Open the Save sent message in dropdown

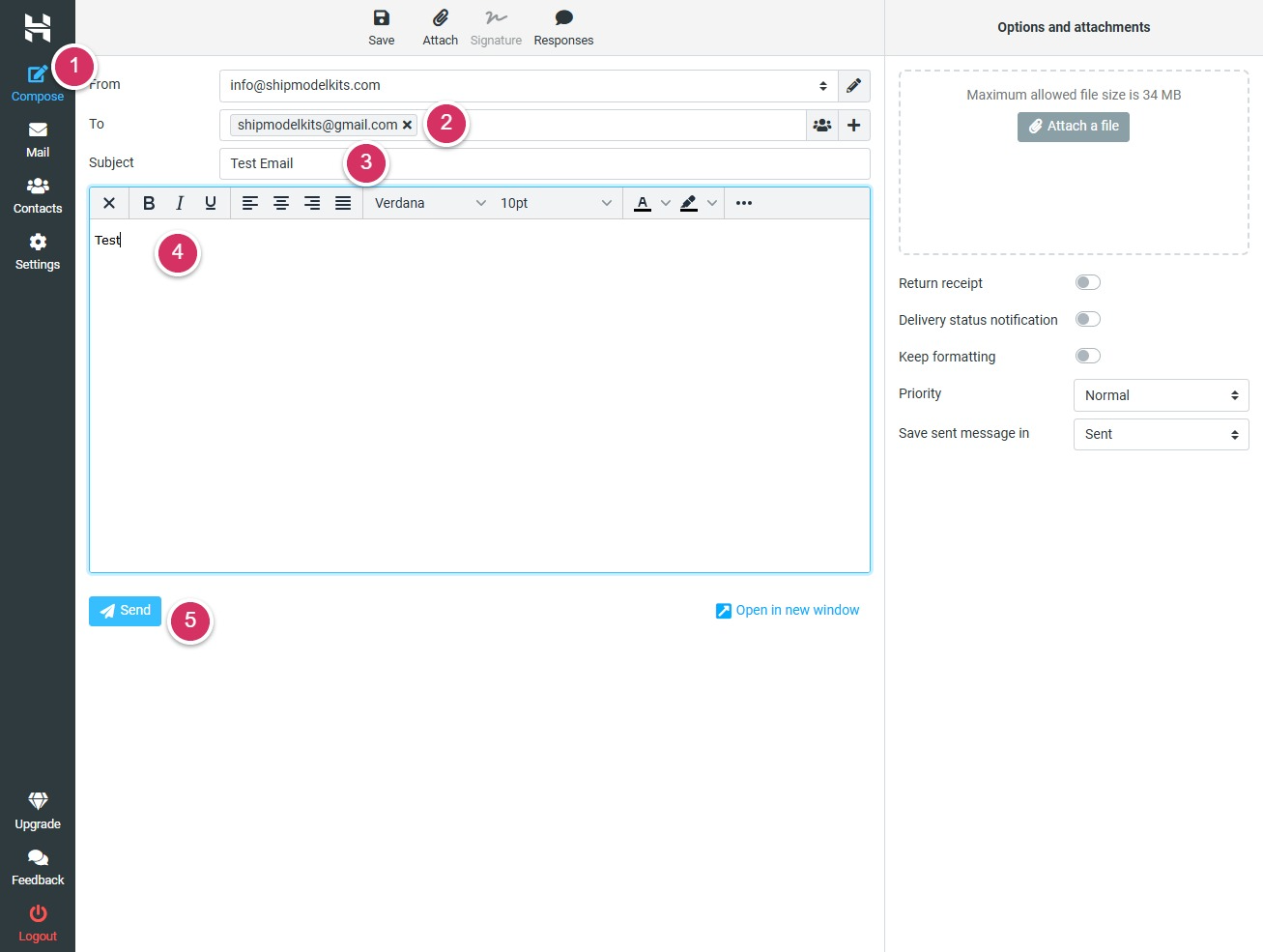point(1161,435)
